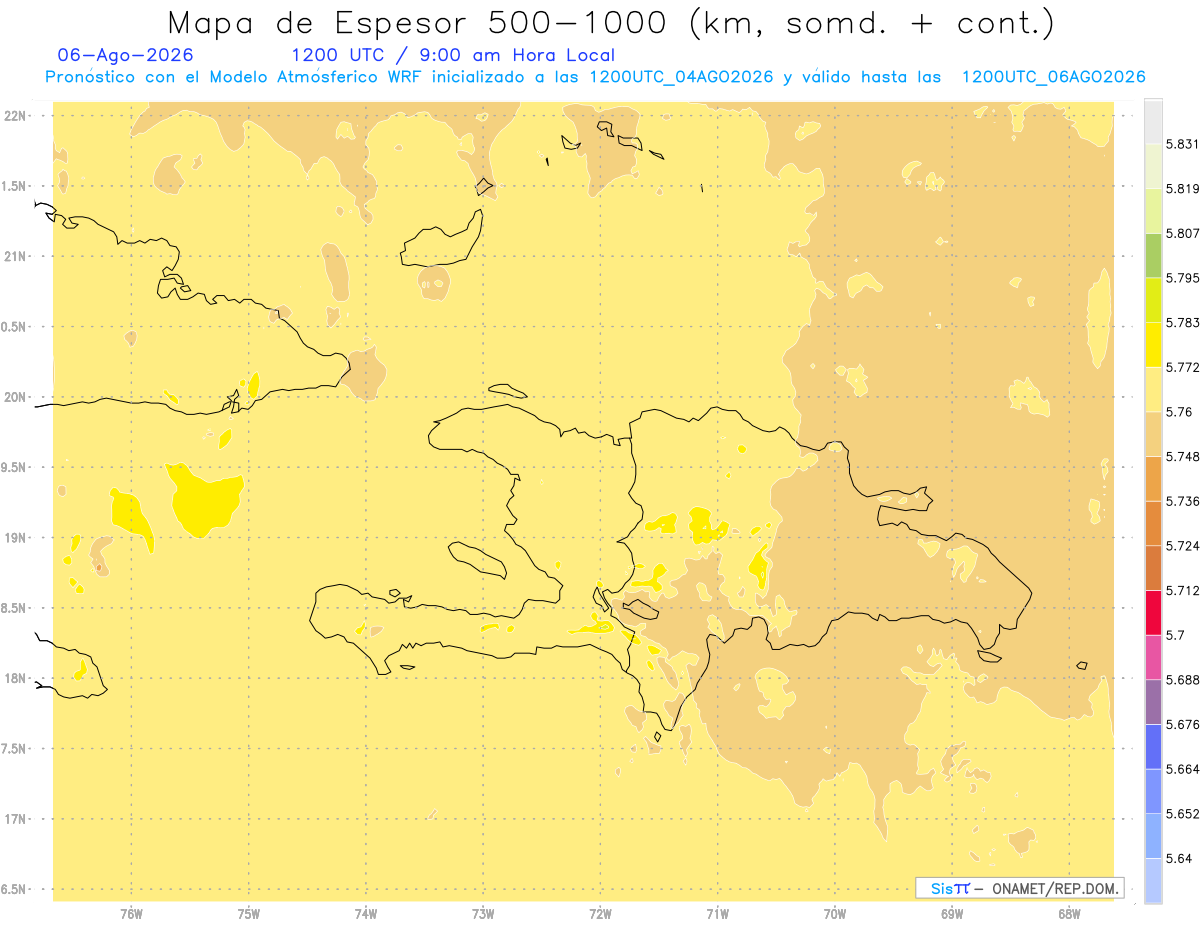The width and height of the screenshot is (1200, 927).
Task: Click the 19N latitude label
Action: click(x=15, y=538)
